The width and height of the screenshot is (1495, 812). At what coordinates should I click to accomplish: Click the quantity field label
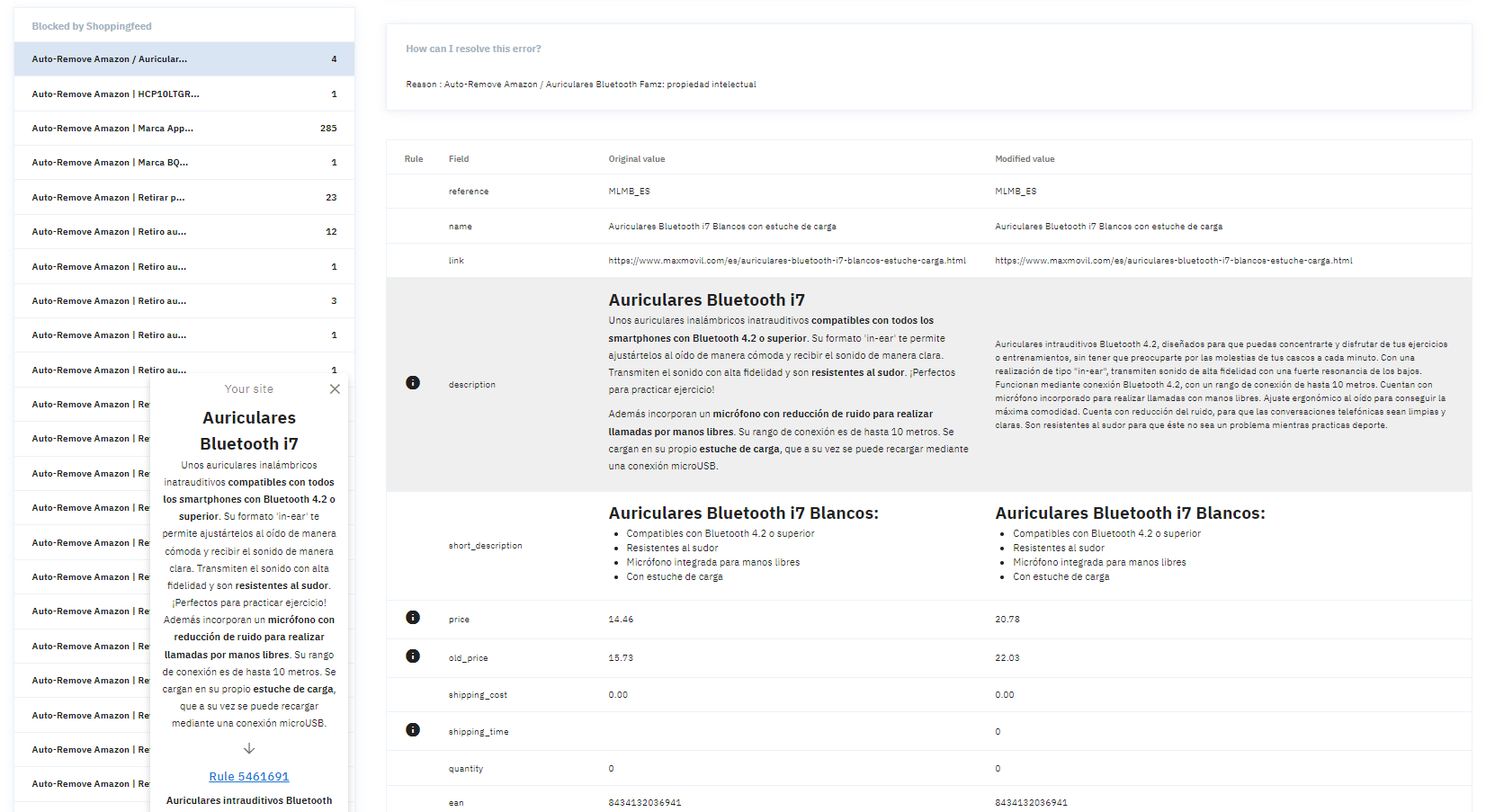pyautogui.click(x=466, y=769)
